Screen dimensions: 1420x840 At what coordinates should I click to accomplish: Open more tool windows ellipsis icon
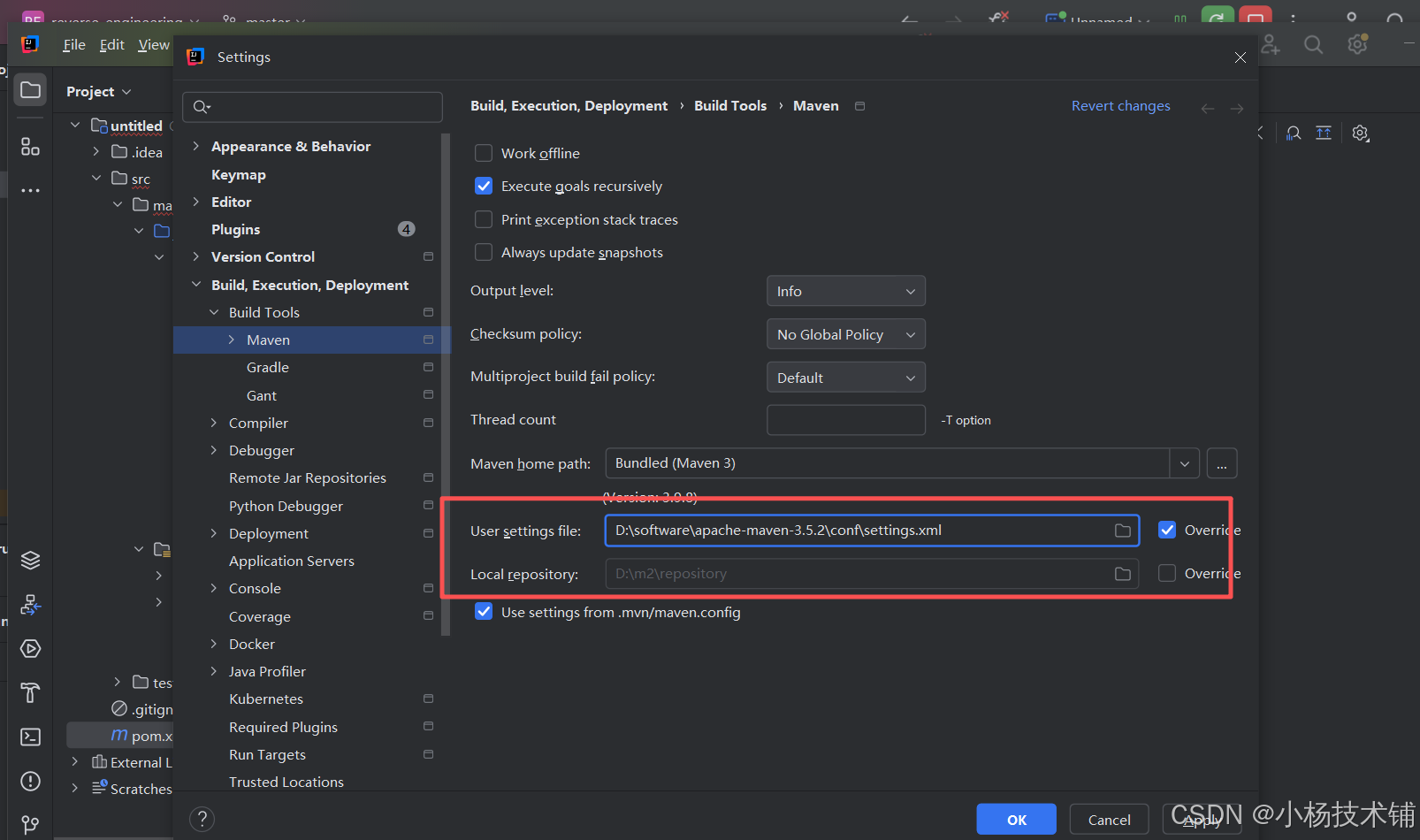[30, 190]
